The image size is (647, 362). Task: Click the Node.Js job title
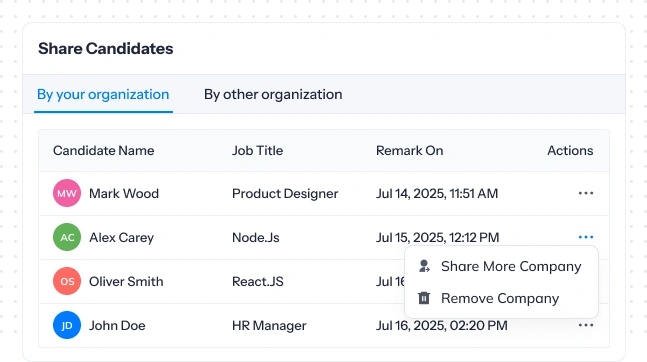[256, 238]
